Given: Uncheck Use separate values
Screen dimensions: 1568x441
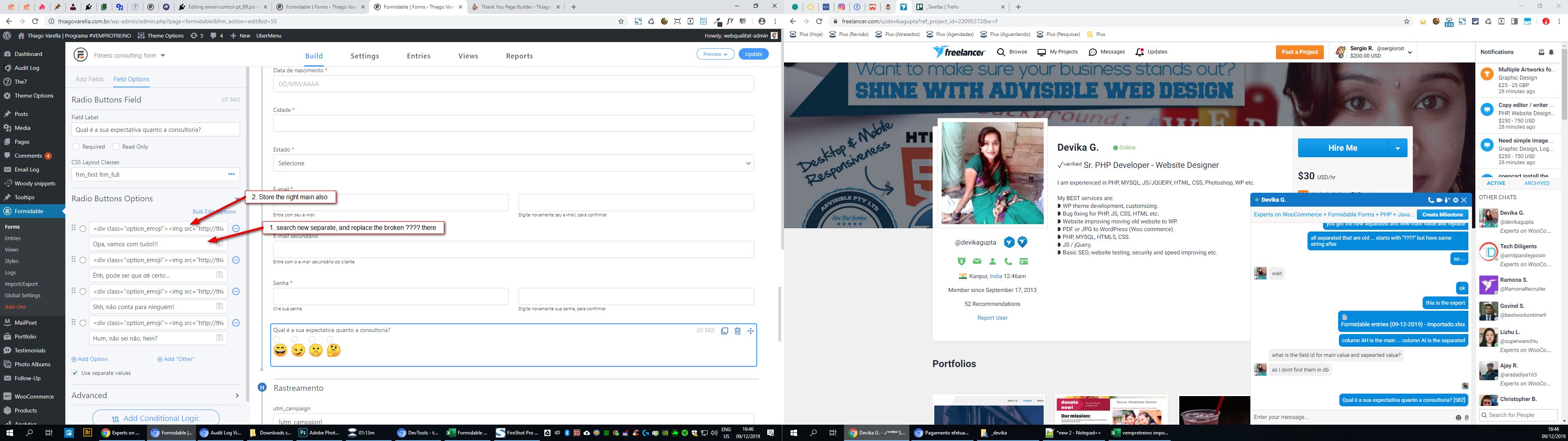Looking at the screenshot, I should tap(75, 373).
